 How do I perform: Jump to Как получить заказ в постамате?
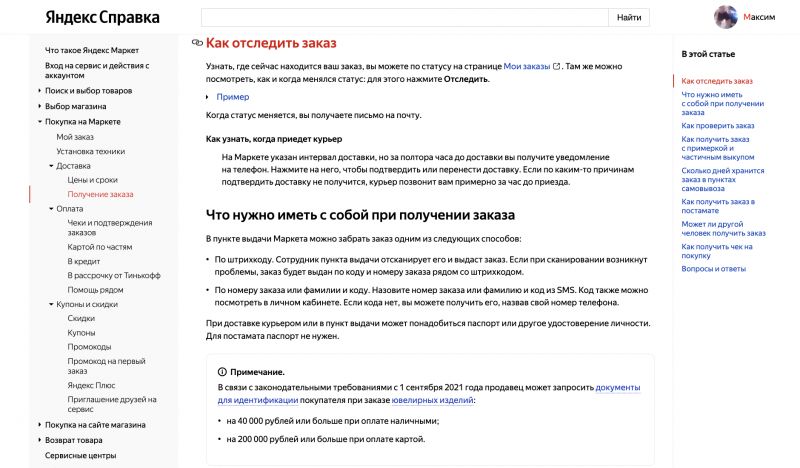tap(718, 206)
